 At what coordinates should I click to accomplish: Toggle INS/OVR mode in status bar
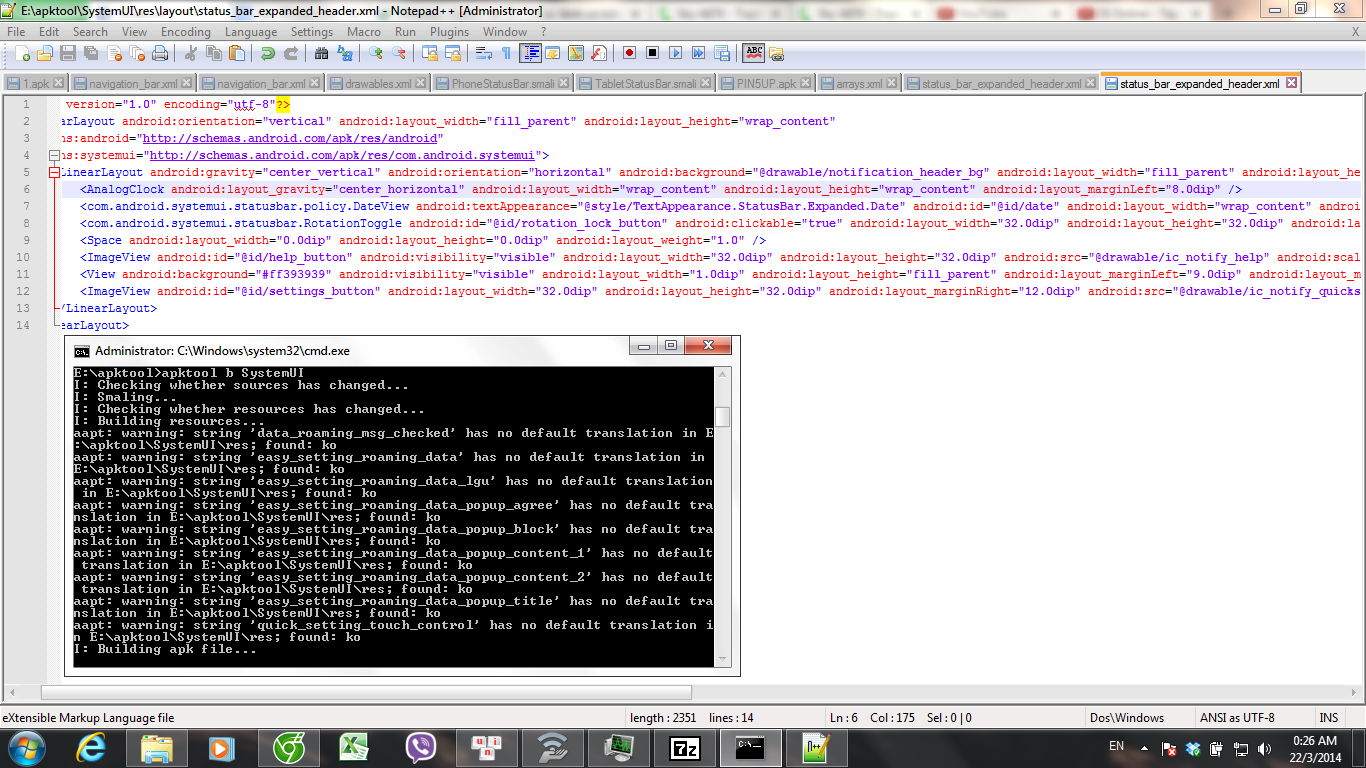(x=1329, y=718)
